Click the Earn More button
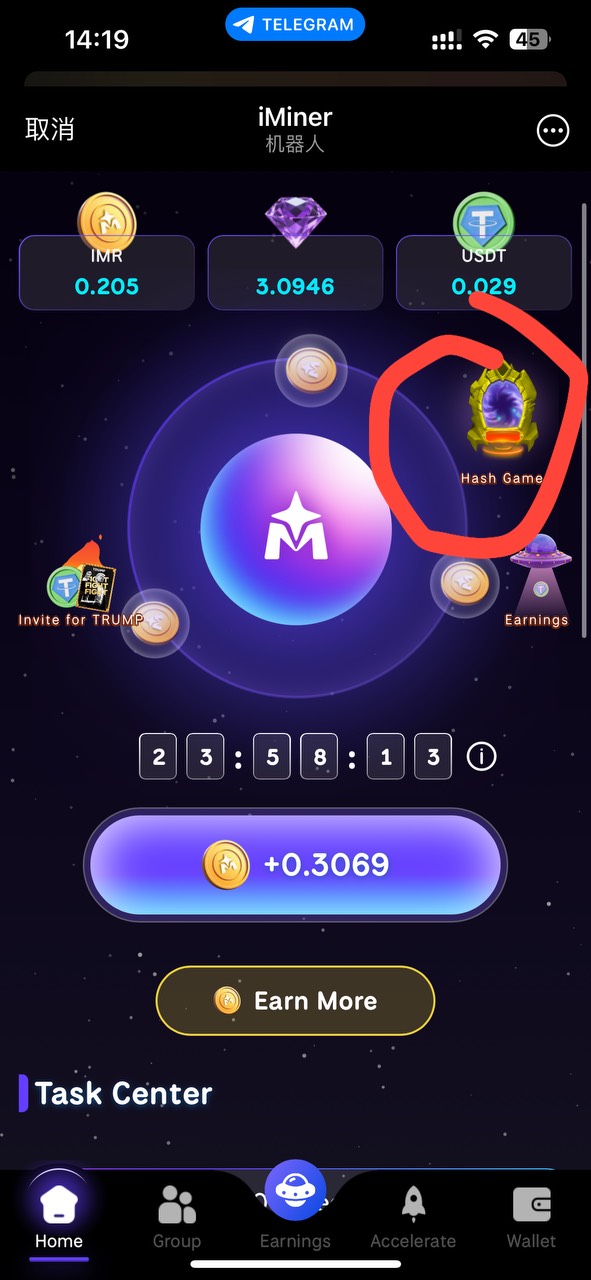591x1280 pixels. click(296, 1000)
